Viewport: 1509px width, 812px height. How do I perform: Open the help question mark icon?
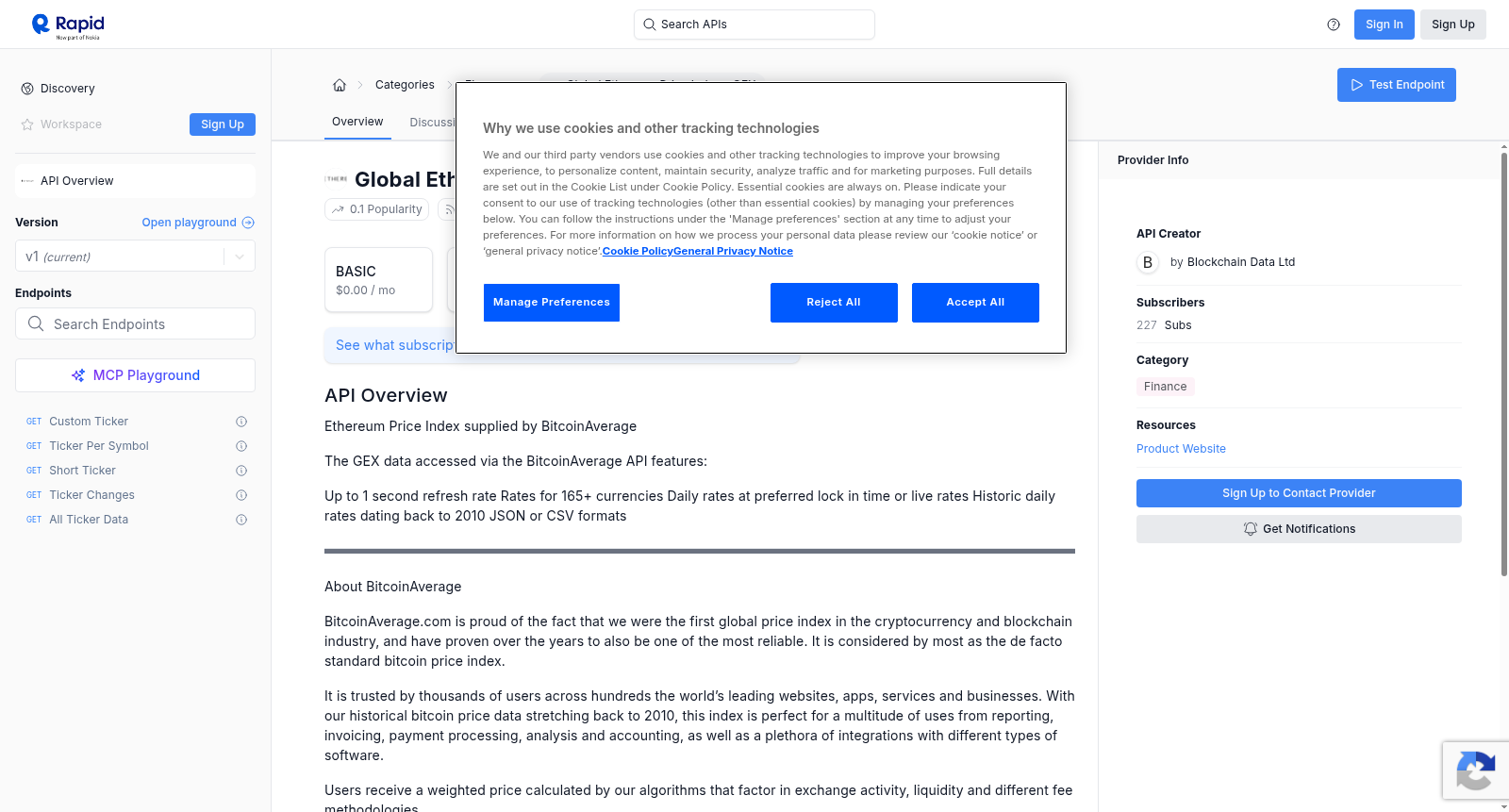(1334, 25)
